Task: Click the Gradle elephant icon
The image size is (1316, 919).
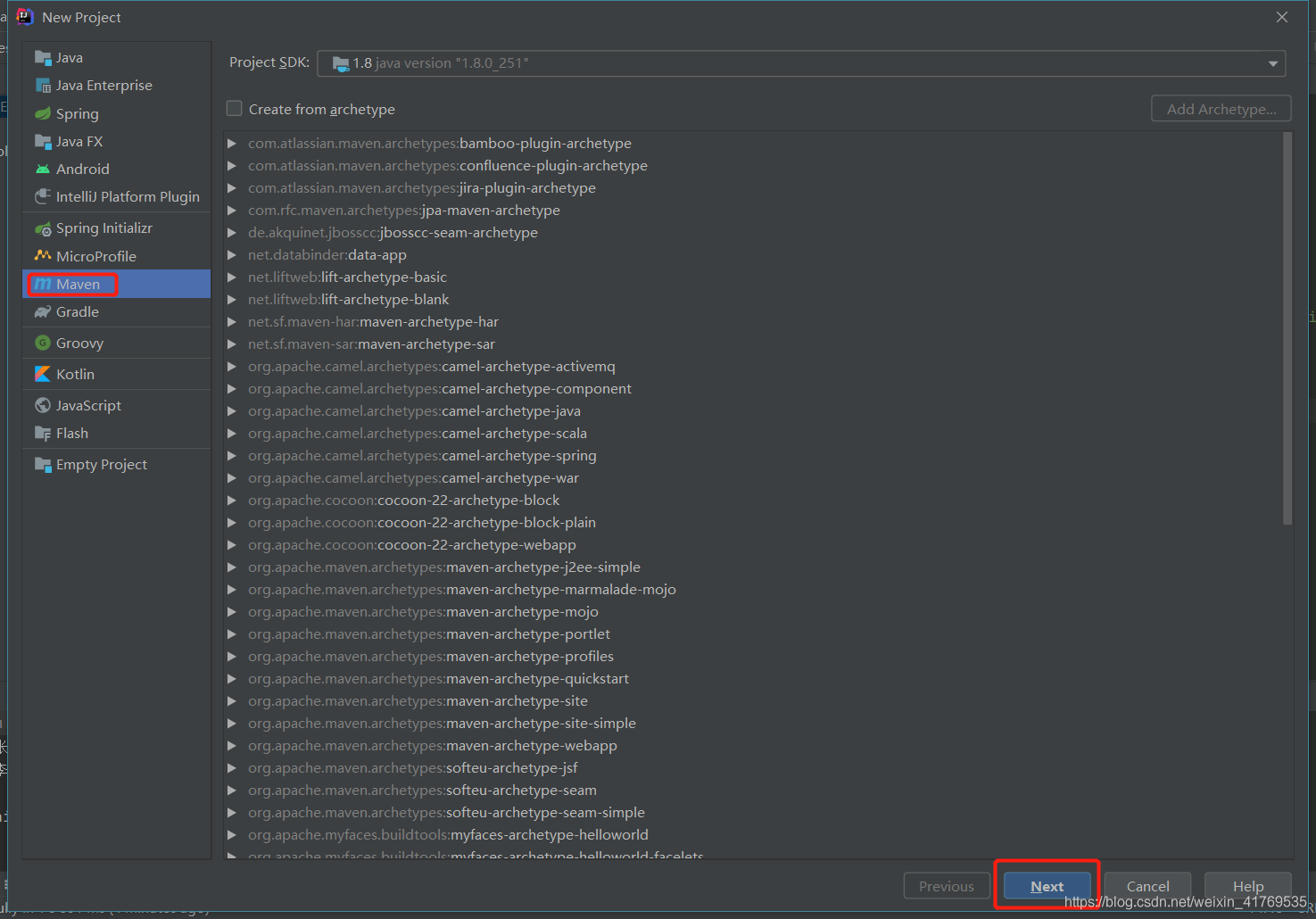Action: pos(43,311)
